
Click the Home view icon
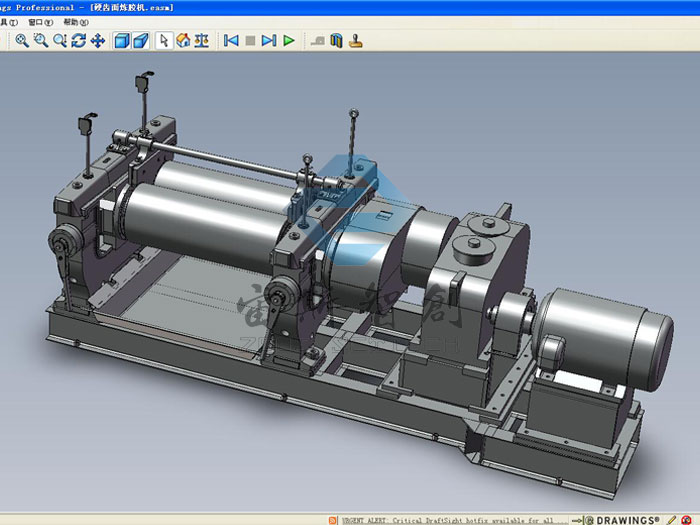coord(183,41)
